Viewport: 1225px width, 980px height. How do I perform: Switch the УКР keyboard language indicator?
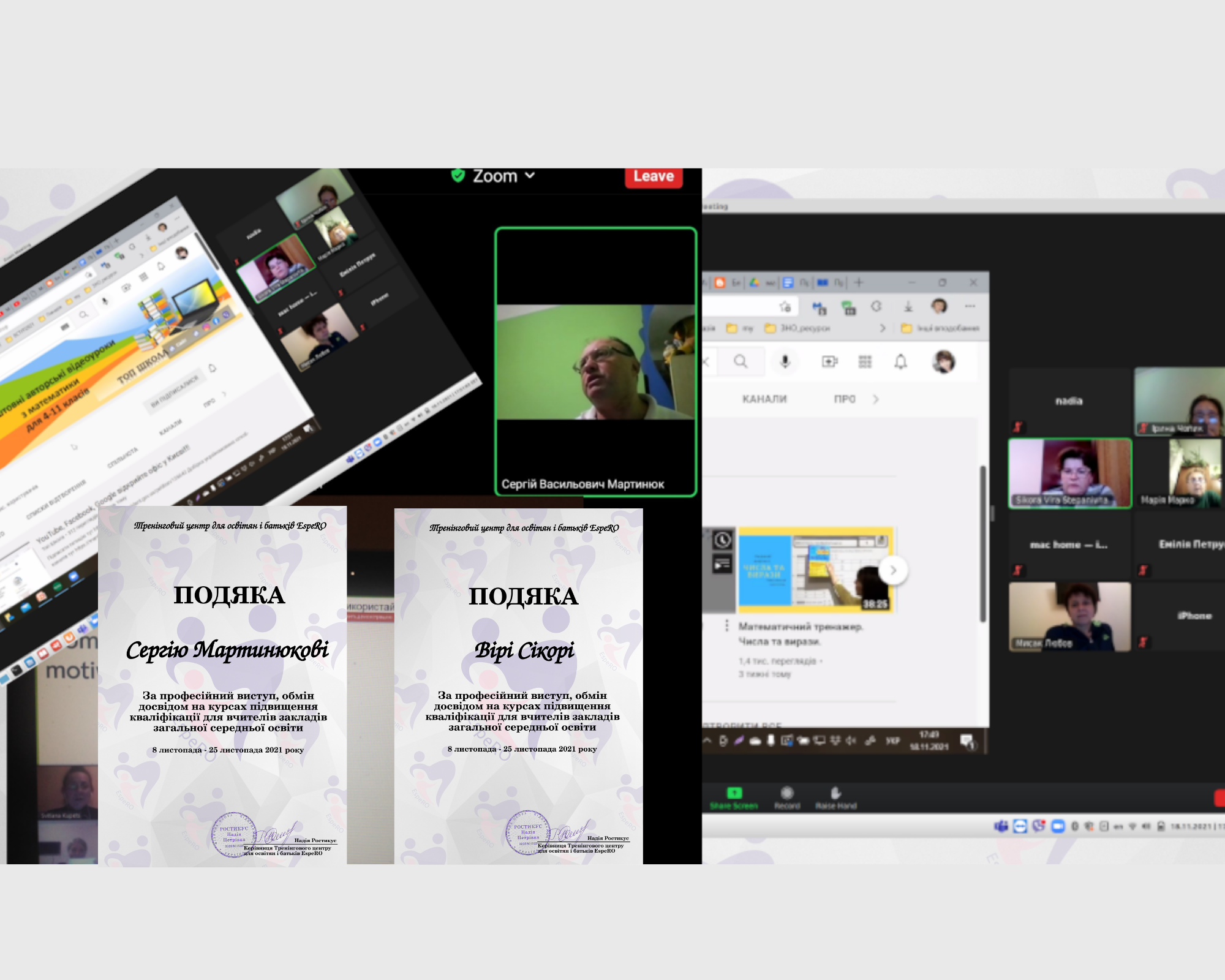point(893,741)
